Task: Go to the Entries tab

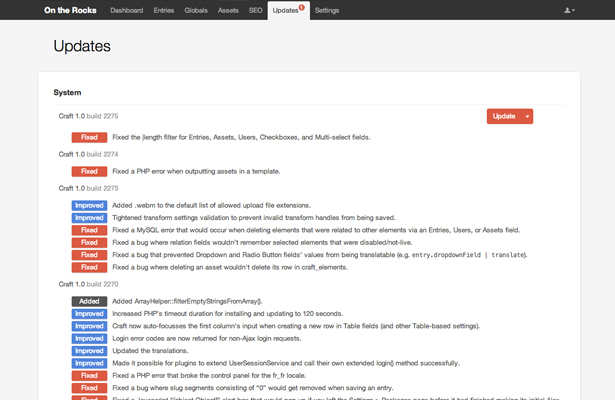Action: tap(164, 11)
